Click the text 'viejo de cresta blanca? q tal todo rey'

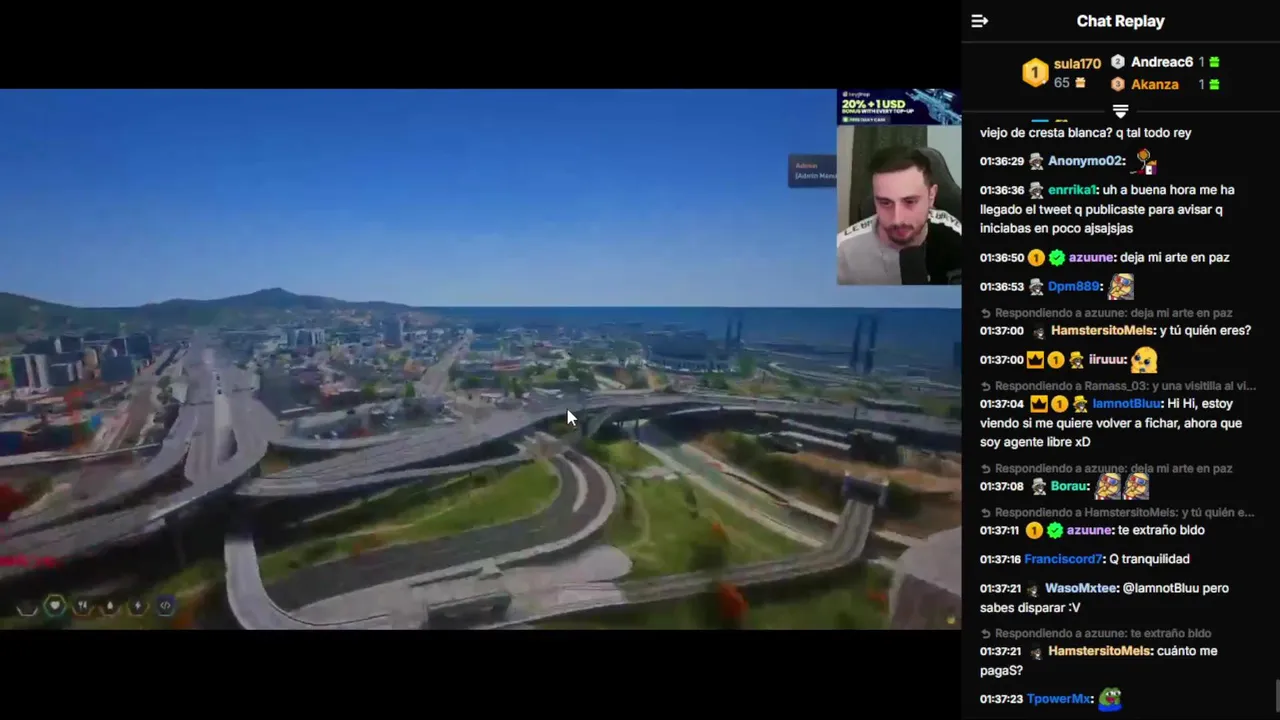[x=1086, y=133]
